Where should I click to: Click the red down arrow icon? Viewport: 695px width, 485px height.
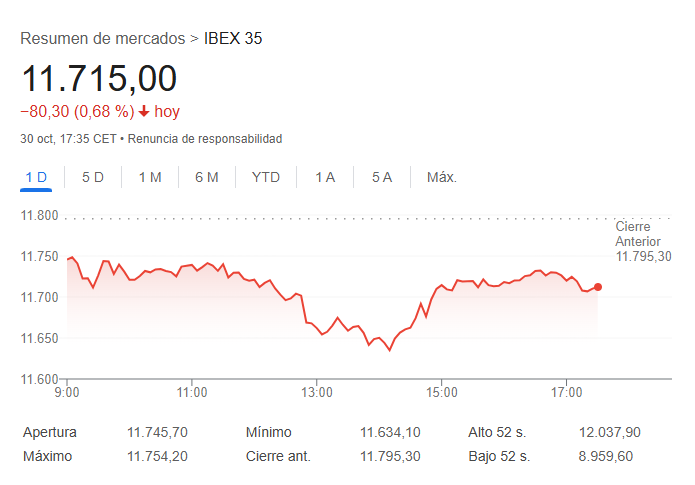[144, 111]
